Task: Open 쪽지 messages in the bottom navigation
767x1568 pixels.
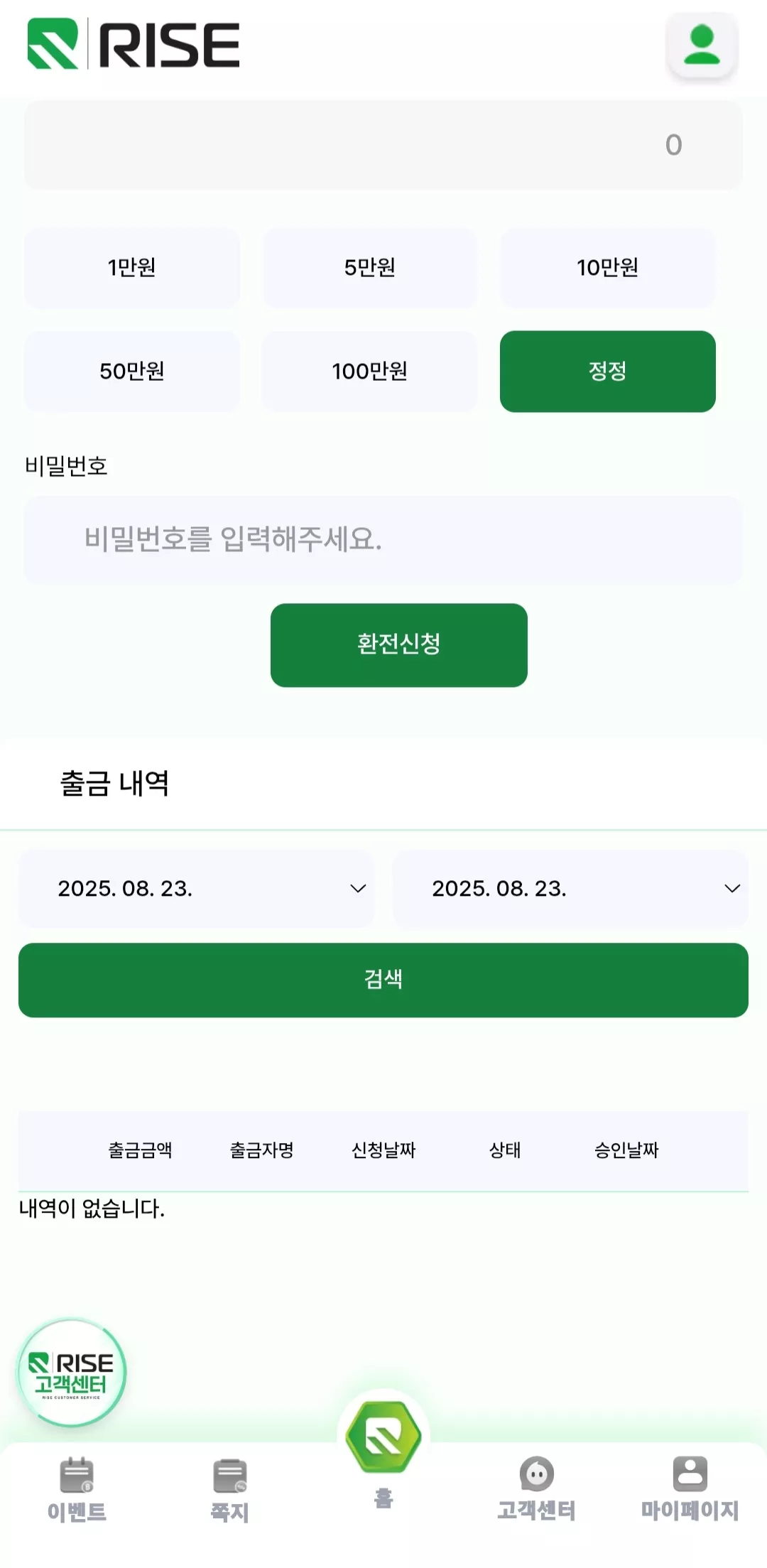Action: pos(230,1490)
